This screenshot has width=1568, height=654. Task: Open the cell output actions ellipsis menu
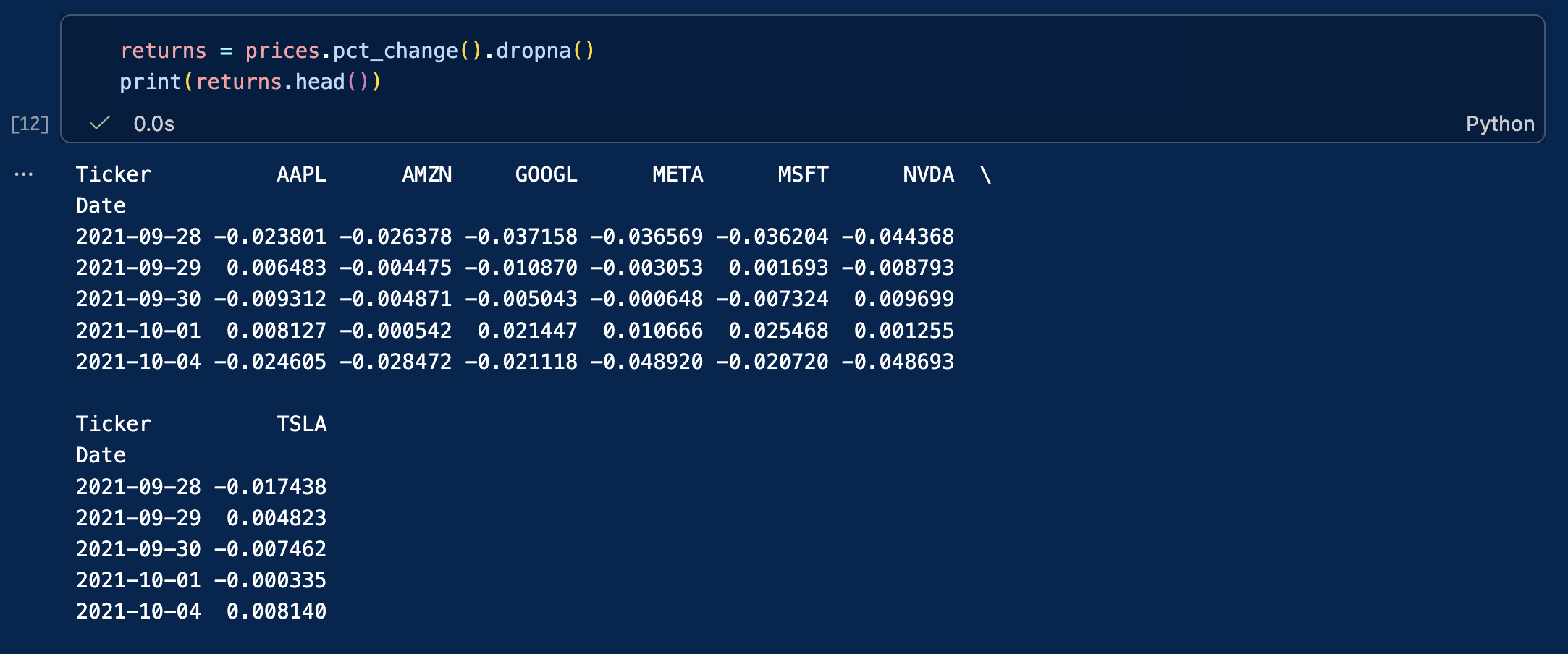[x=24, y=174]
